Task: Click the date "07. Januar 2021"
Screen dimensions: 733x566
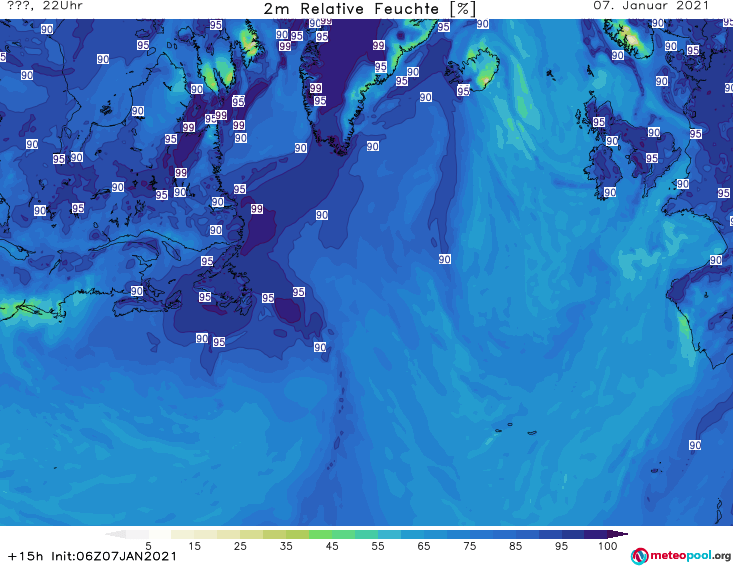Action: (651, 6)
